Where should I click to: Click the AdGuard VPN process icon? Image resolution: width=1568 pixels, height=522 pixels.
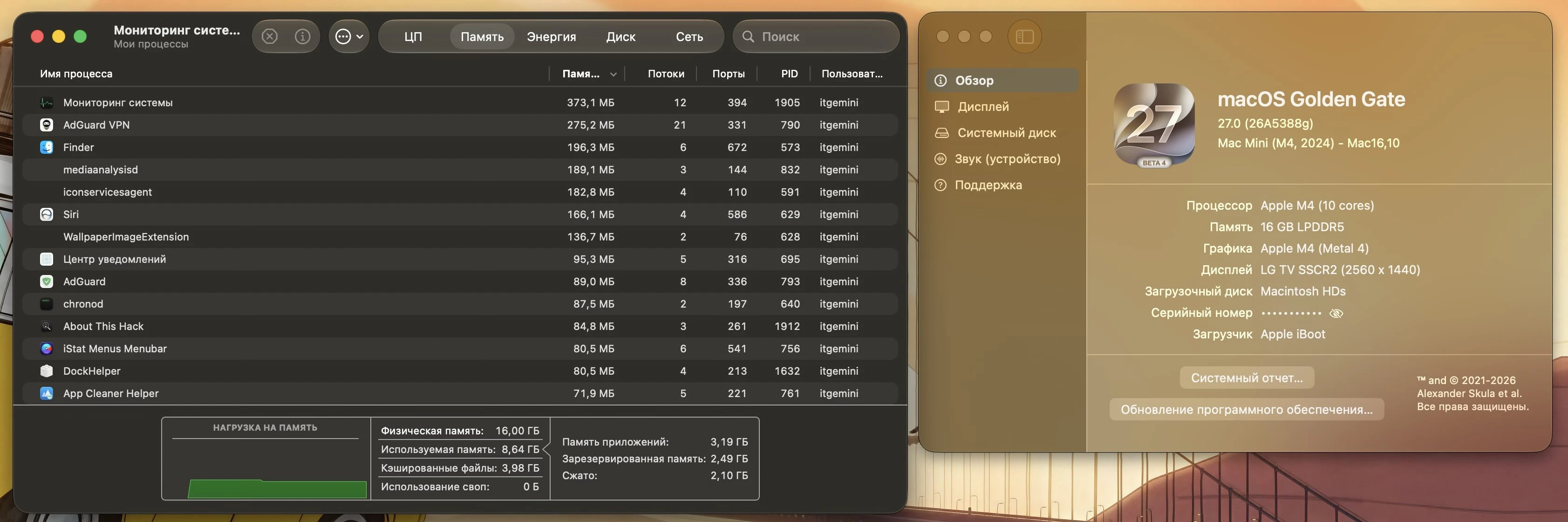(x=46, y=125)
